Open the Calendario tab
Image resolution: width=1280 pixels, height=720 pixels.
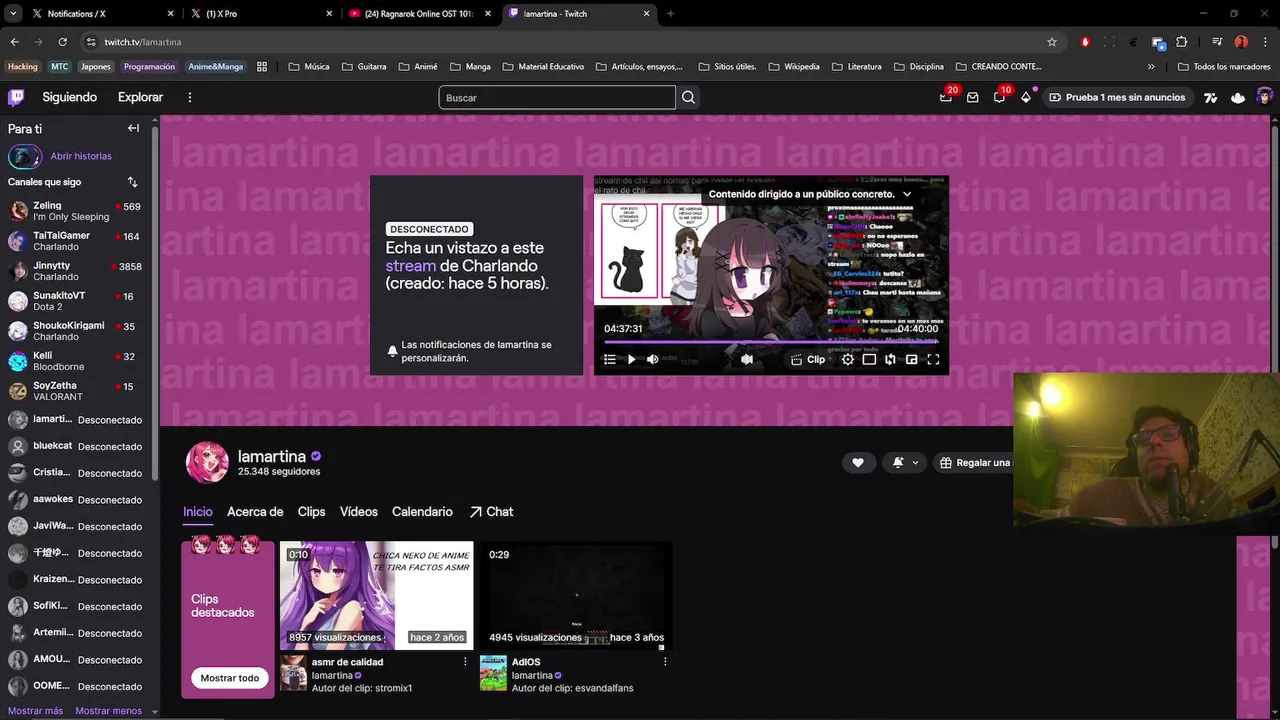tap(422, 511)
